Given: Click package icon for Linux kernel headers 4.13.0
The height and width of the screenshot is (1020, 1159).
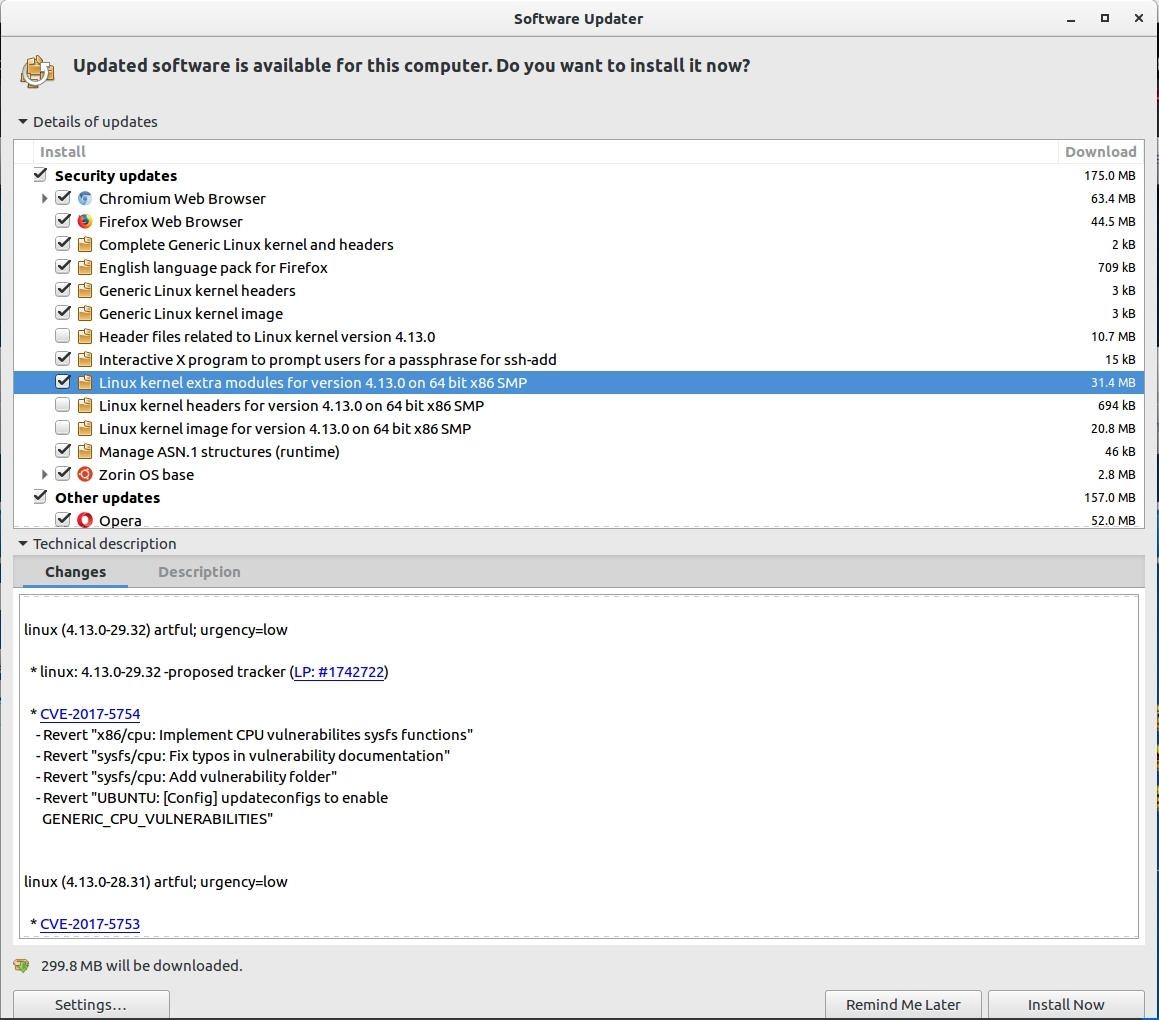Looking at the screenshot, I should pyautogui.click(x=85, y=406).
